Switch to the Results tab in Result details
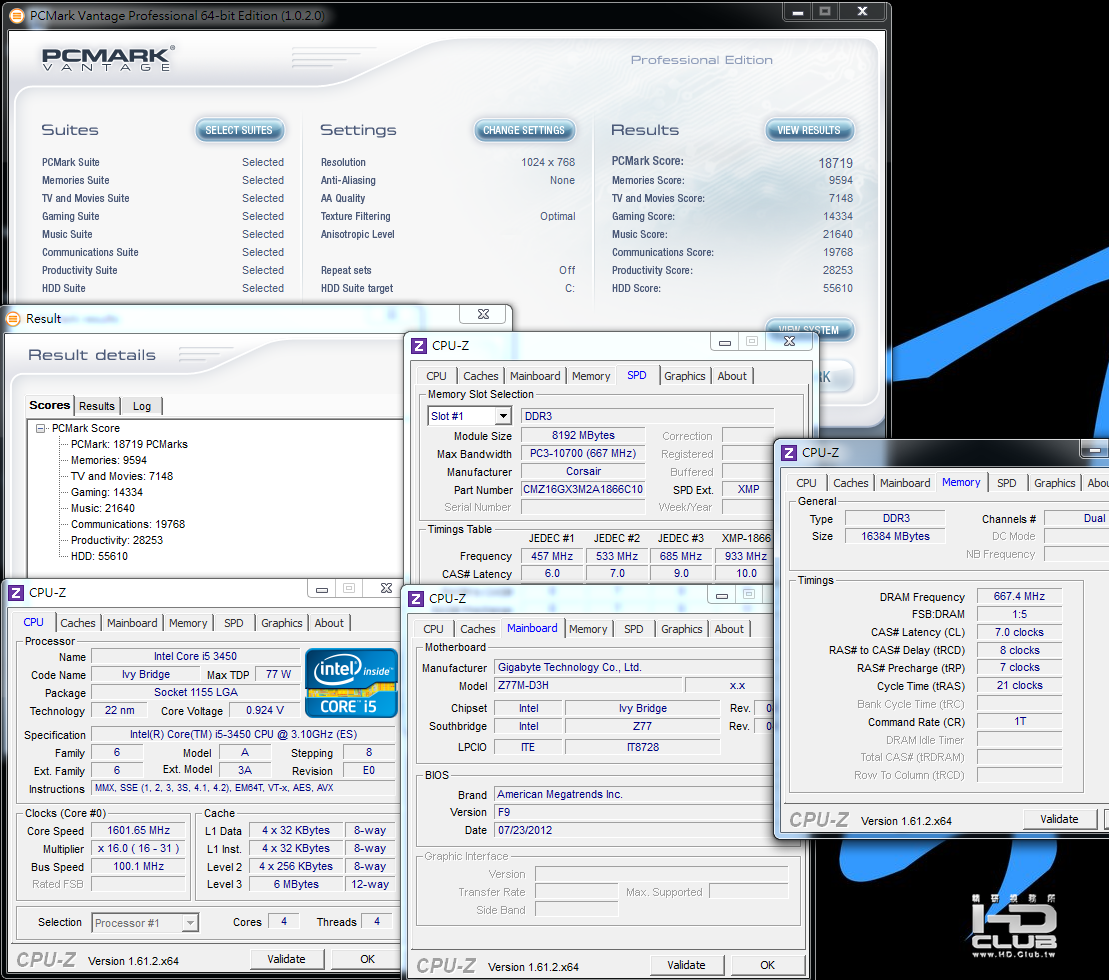Image resolution: width=1109 pixels, height=980 pixels. [97, 407]
